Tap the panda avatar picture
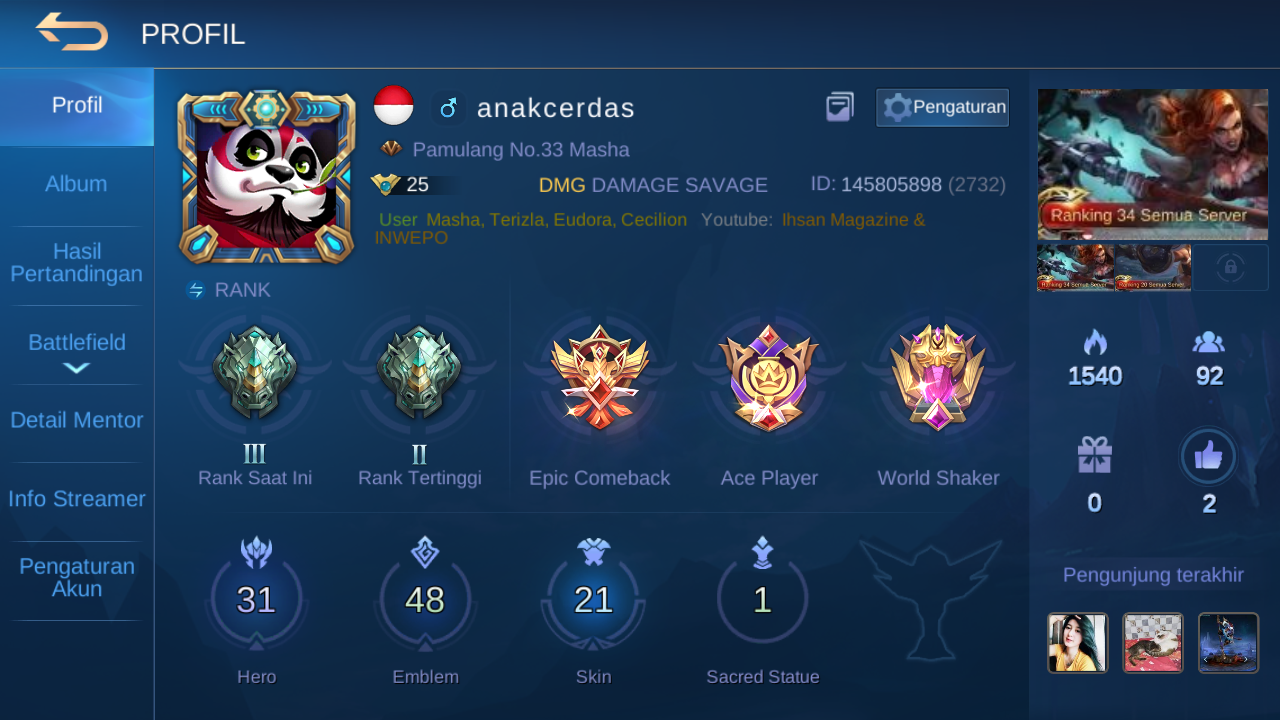Viewport: 1280px width, 720px height. tap(267, 177)
